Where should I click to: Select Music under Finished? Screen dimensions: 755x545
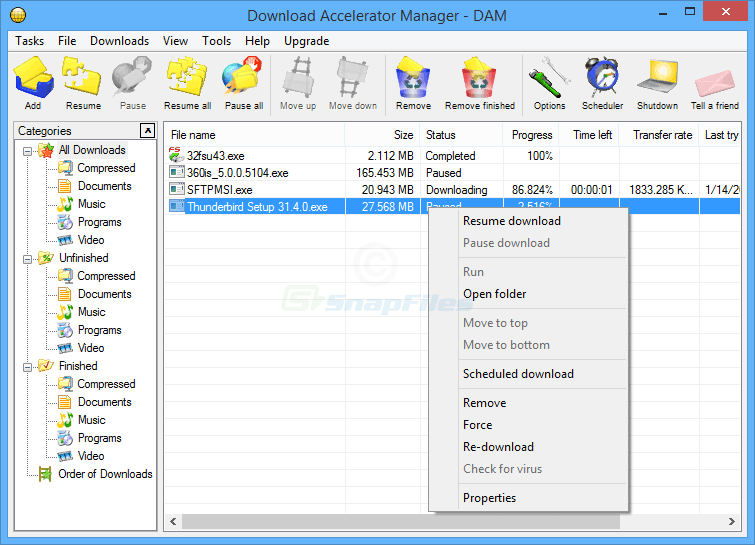coord(91,420)
